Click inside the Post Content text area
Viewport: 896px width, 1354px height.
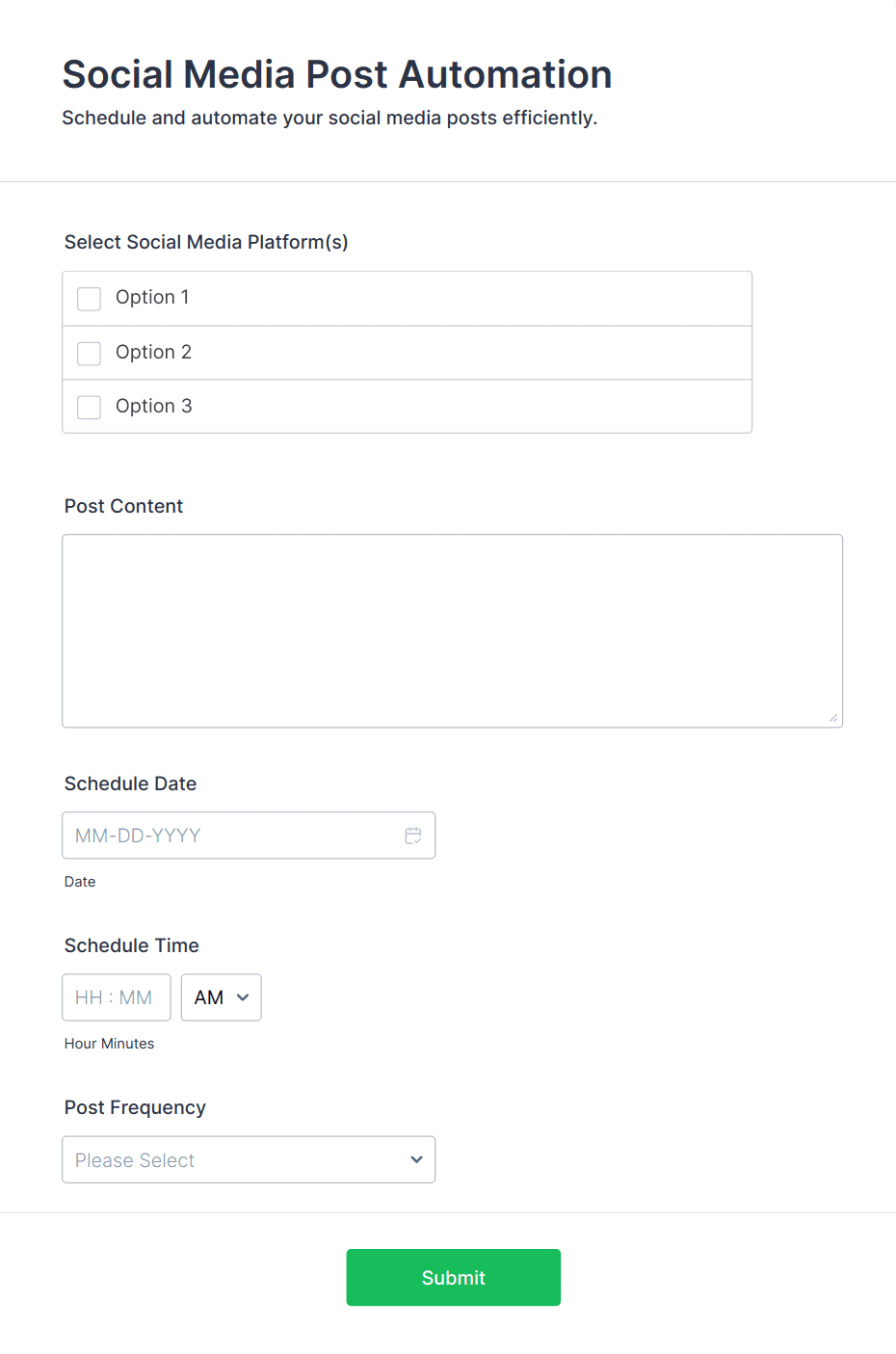[x=452, y=630]
